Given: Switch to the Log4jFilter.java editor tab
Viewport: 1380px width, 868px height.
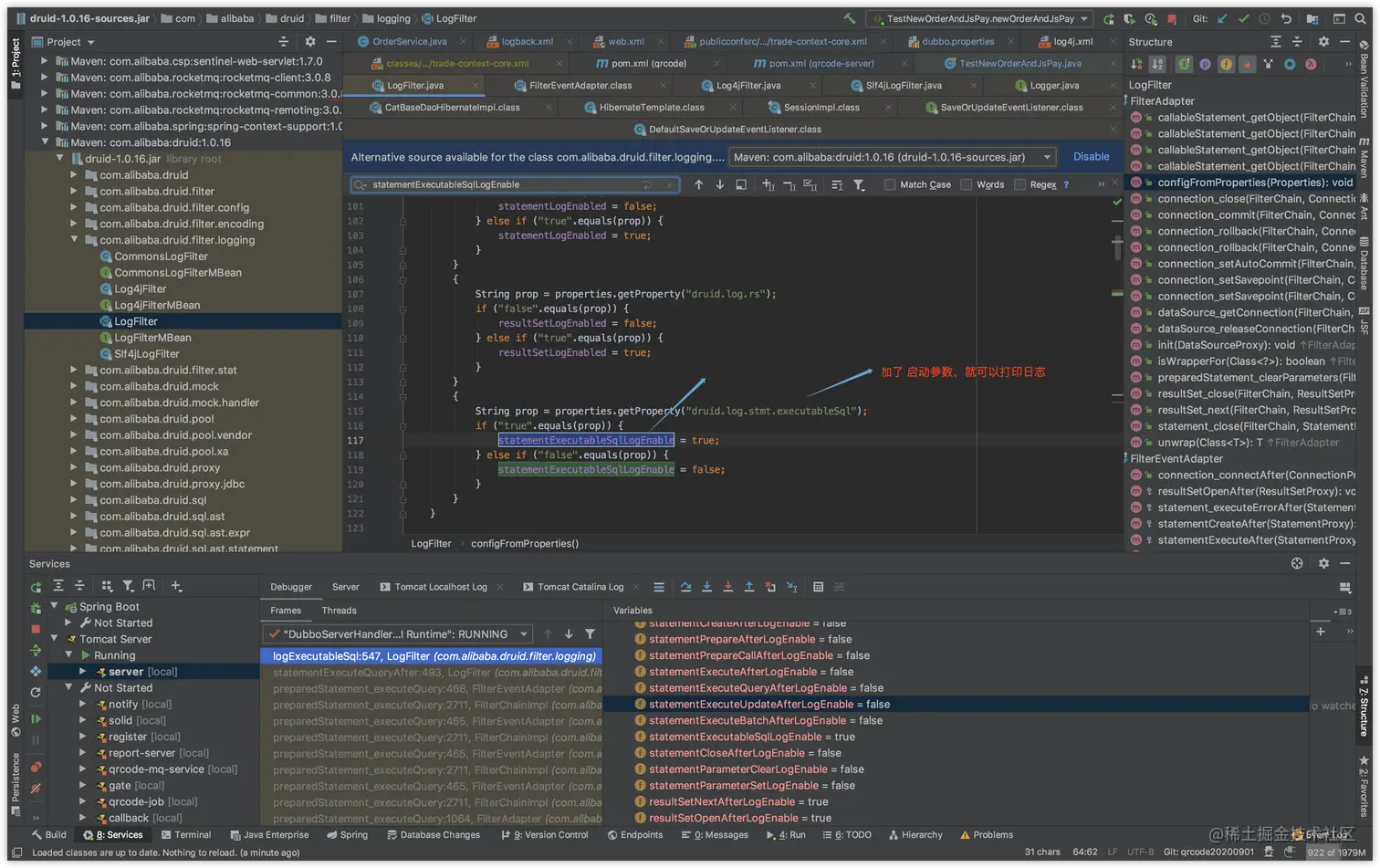Looking at the screenshot, I should click(747, 86).
